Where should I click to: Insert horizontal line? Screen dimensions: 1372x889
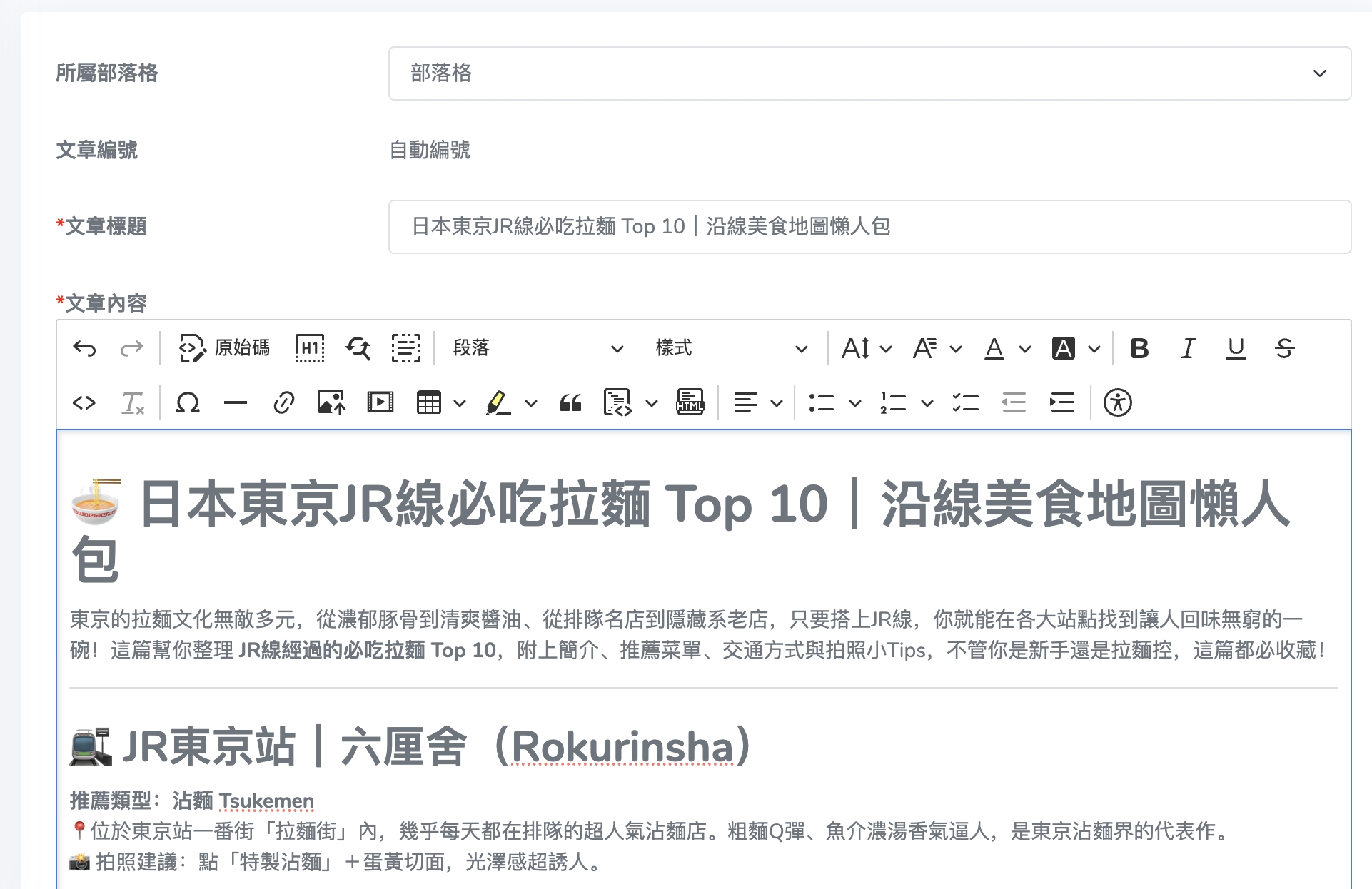pos(235,402)
